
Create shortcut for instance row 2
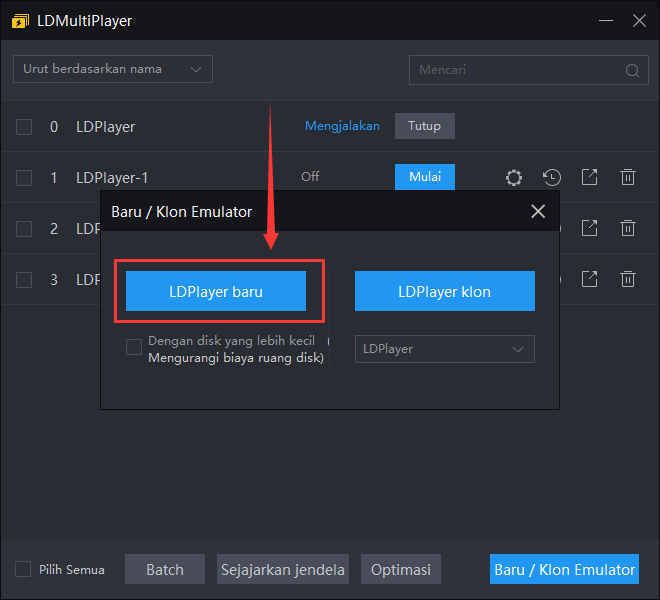(x=589, y=228)
